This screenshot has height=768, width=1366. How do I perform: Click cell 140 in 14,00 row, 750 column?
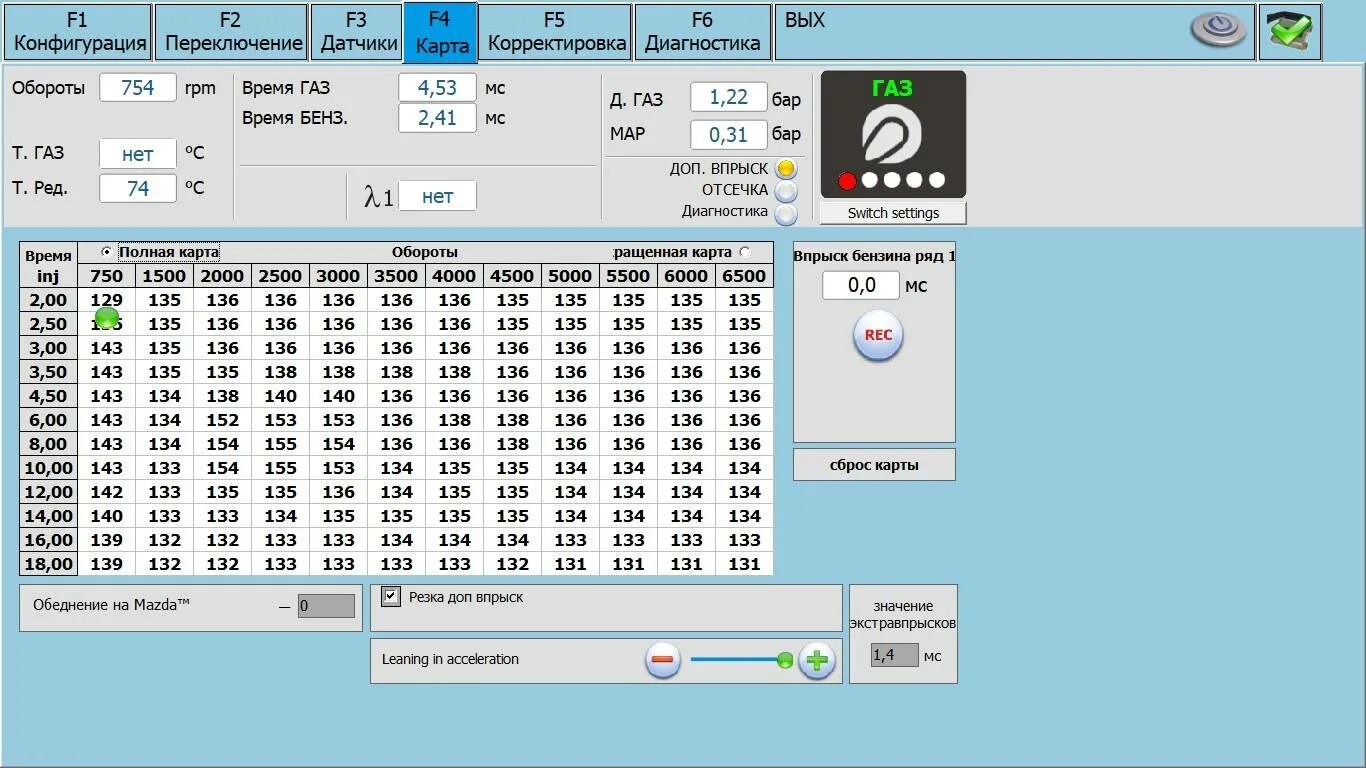click(107, 516)
